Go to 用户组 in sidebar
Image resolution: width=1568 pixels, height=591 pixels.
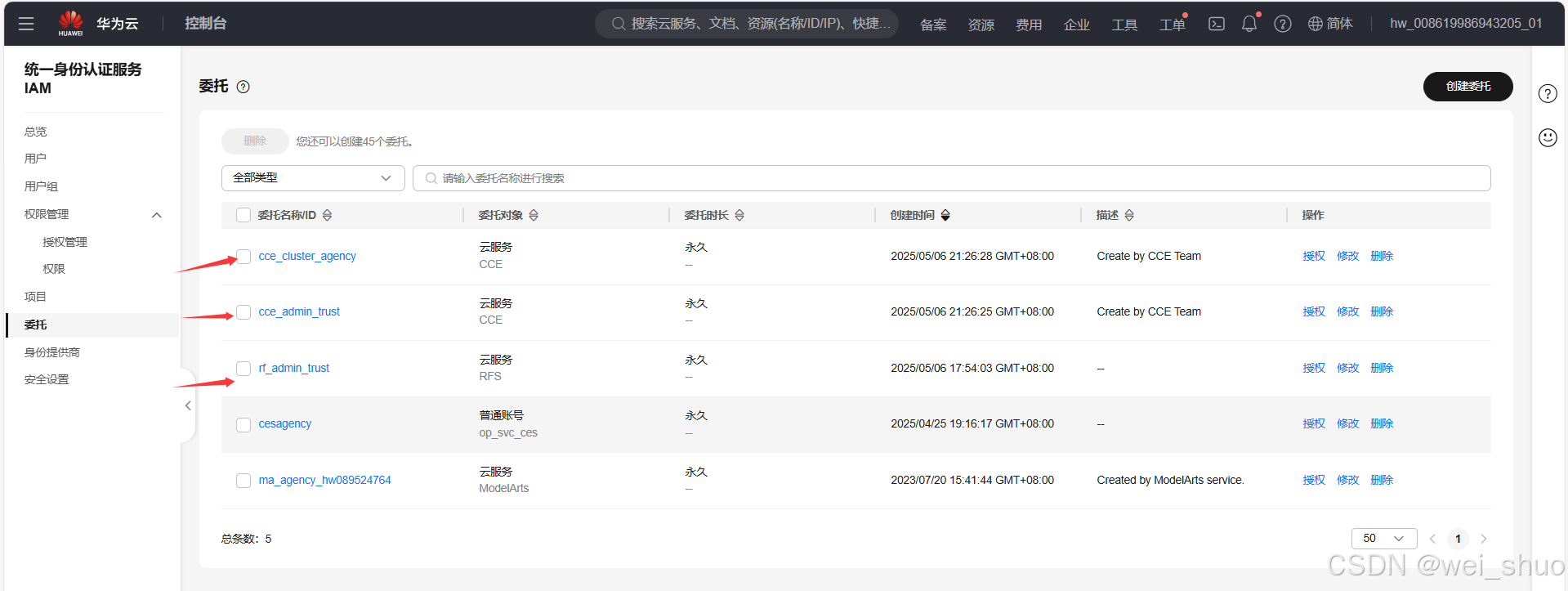(x=41, y=186)
